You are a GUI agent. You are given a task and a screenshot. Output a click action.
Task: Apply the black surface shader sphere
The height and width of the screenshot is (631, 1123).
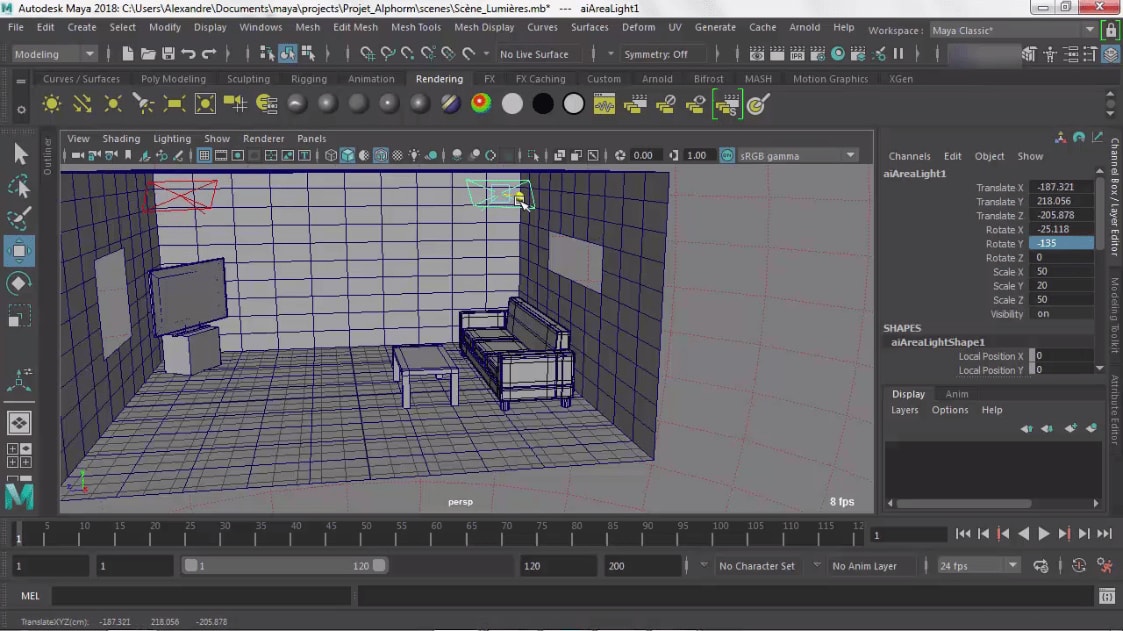(543, 104)
